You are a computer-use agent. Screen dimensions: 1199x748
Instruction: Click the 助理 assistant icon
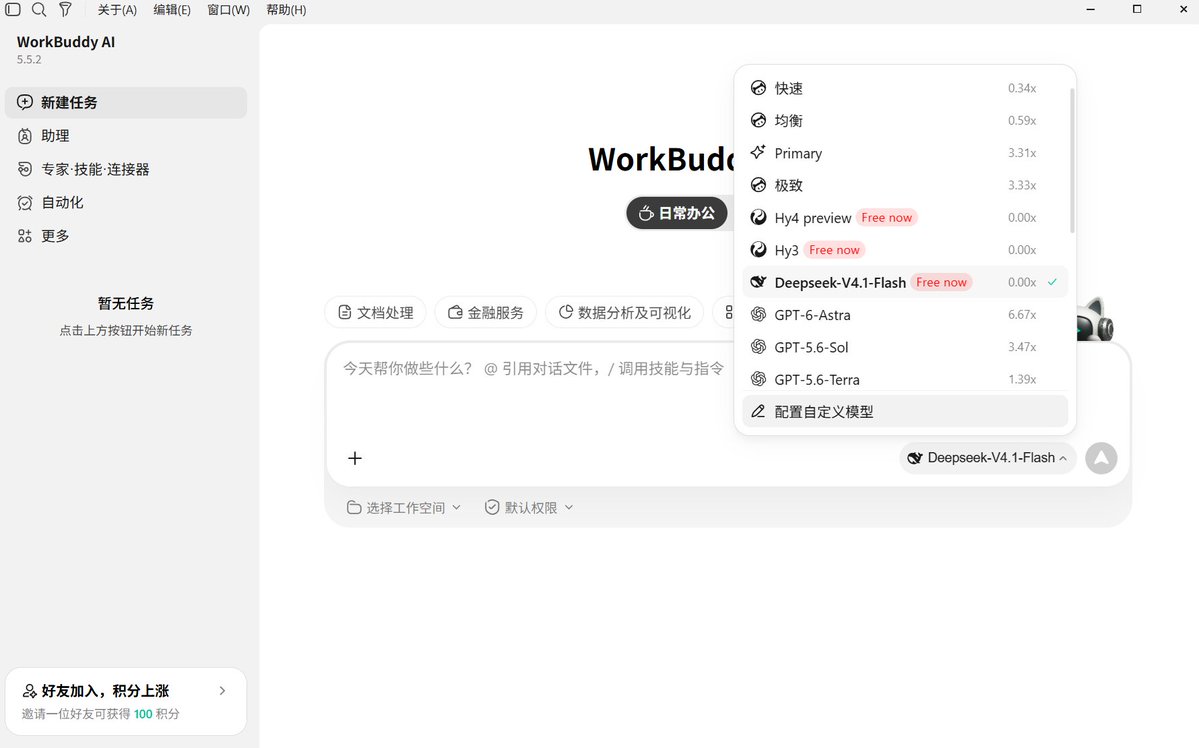[x=25, y=136]
